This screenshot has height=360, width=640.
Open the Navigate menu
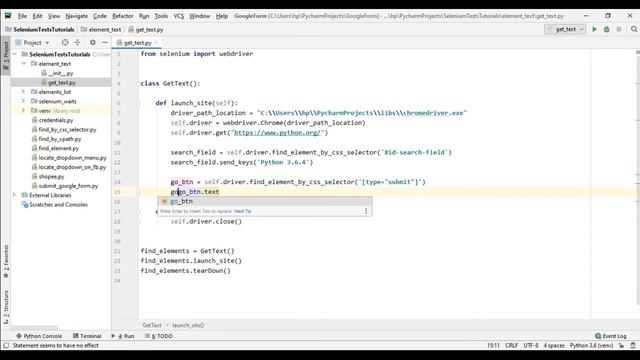click(77, 16)
